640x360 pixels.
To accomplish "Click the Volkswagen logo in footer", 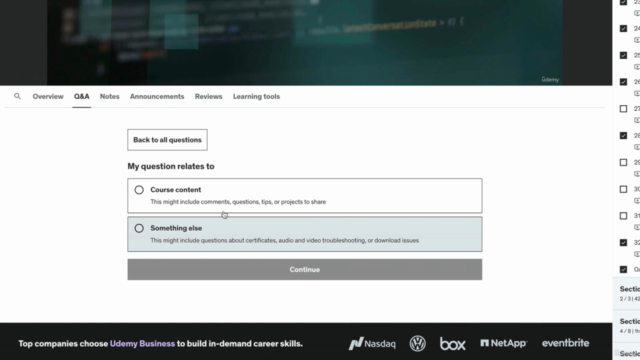I will 418,344.
